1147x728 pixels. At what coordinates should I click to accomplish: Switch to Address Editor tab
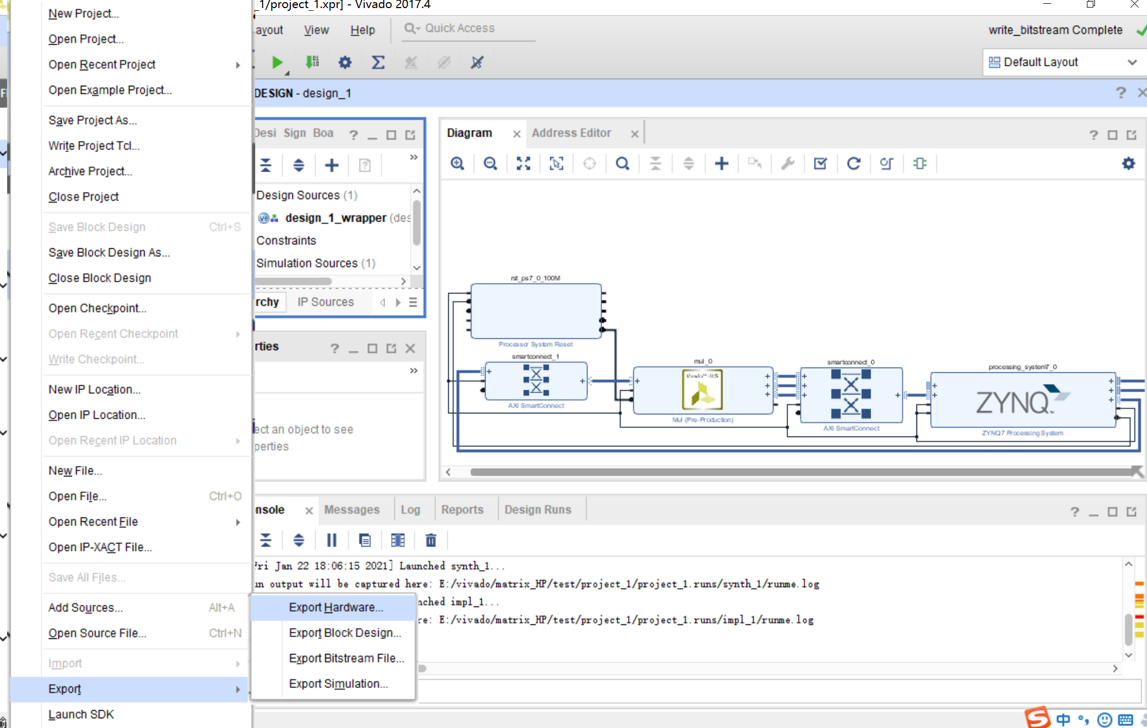[571, 133]
